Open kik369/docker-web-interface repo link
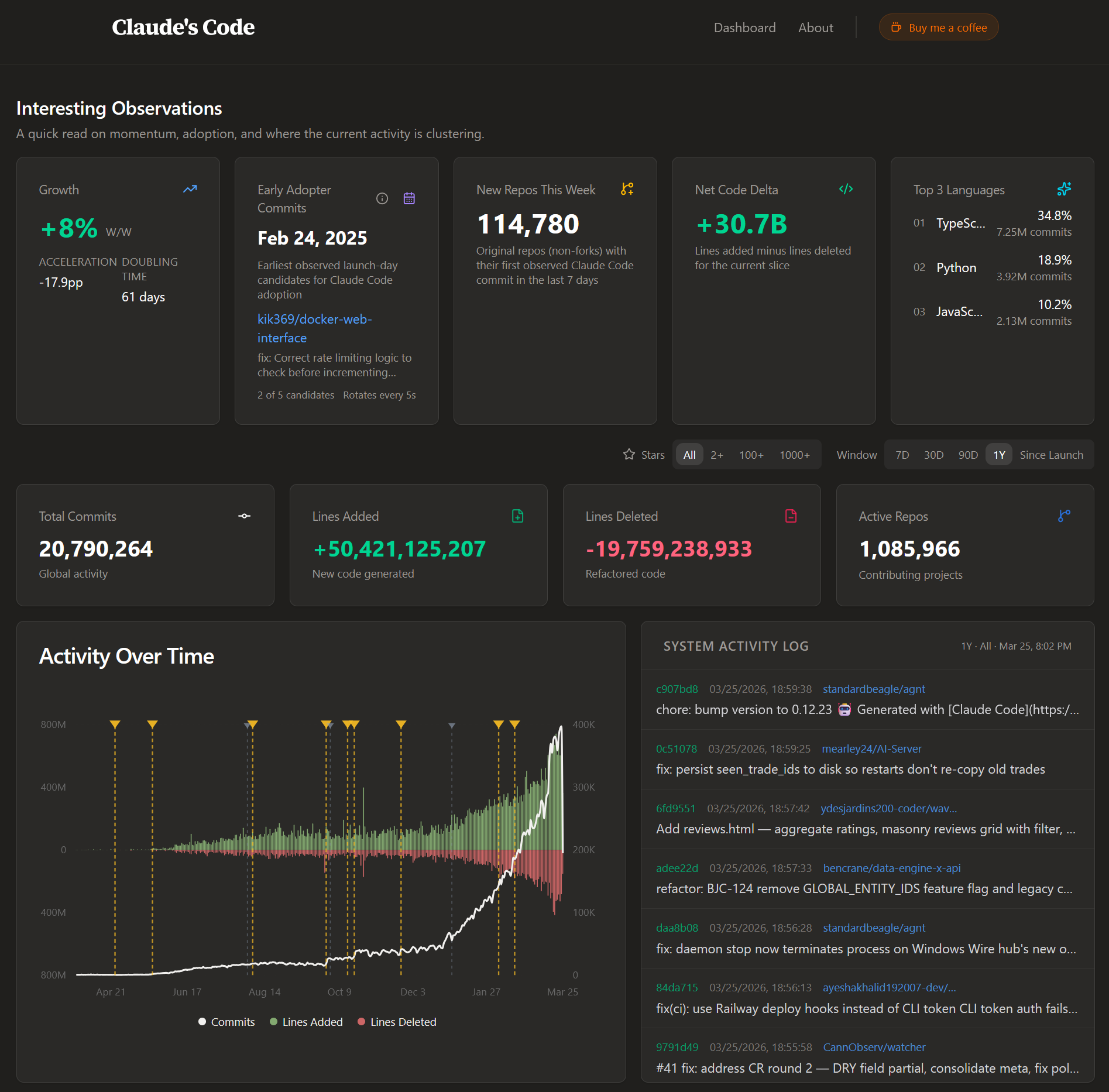1109x1092 pixels. point(314,328)
